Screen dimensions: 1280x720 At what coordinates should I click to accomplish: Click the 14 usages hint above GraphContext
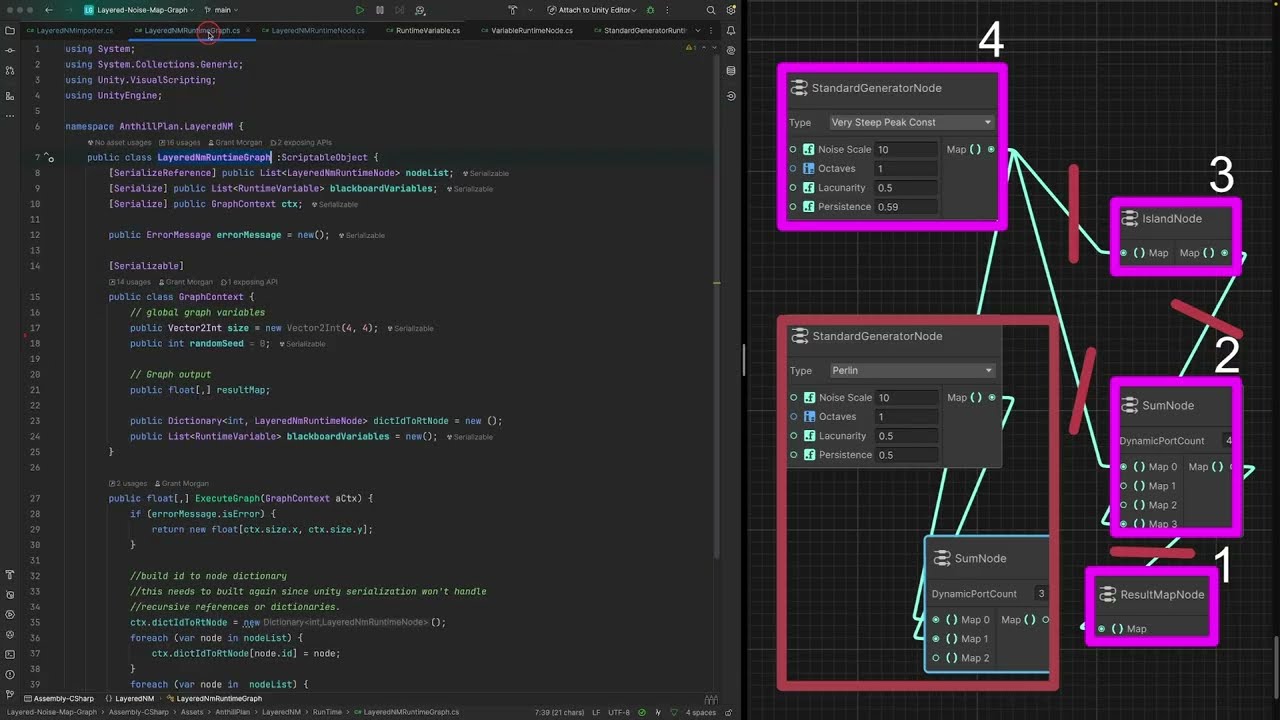(131, 282)
